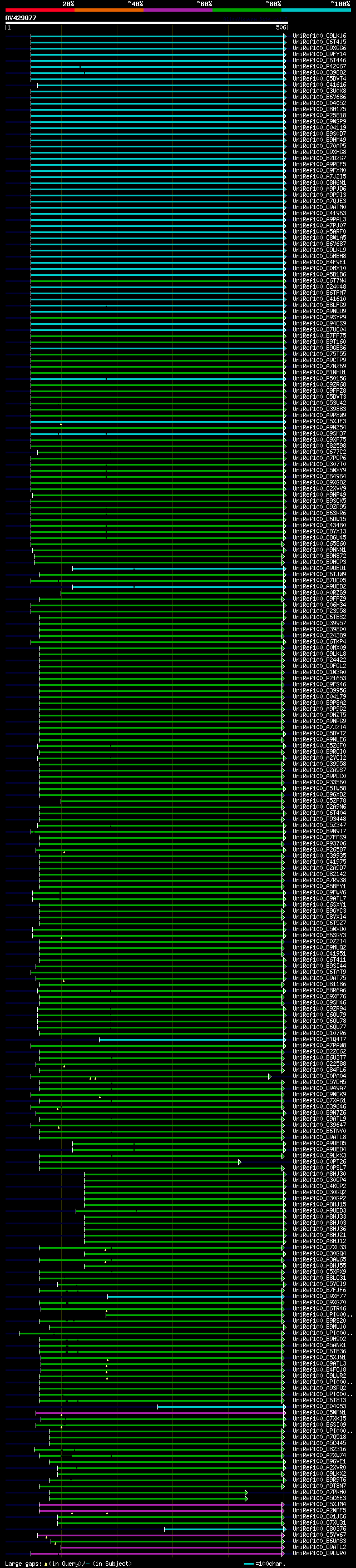Click the red 20% identity legend segment
The width and height of the screenshot is (356, 1568).
coord(39,10)
